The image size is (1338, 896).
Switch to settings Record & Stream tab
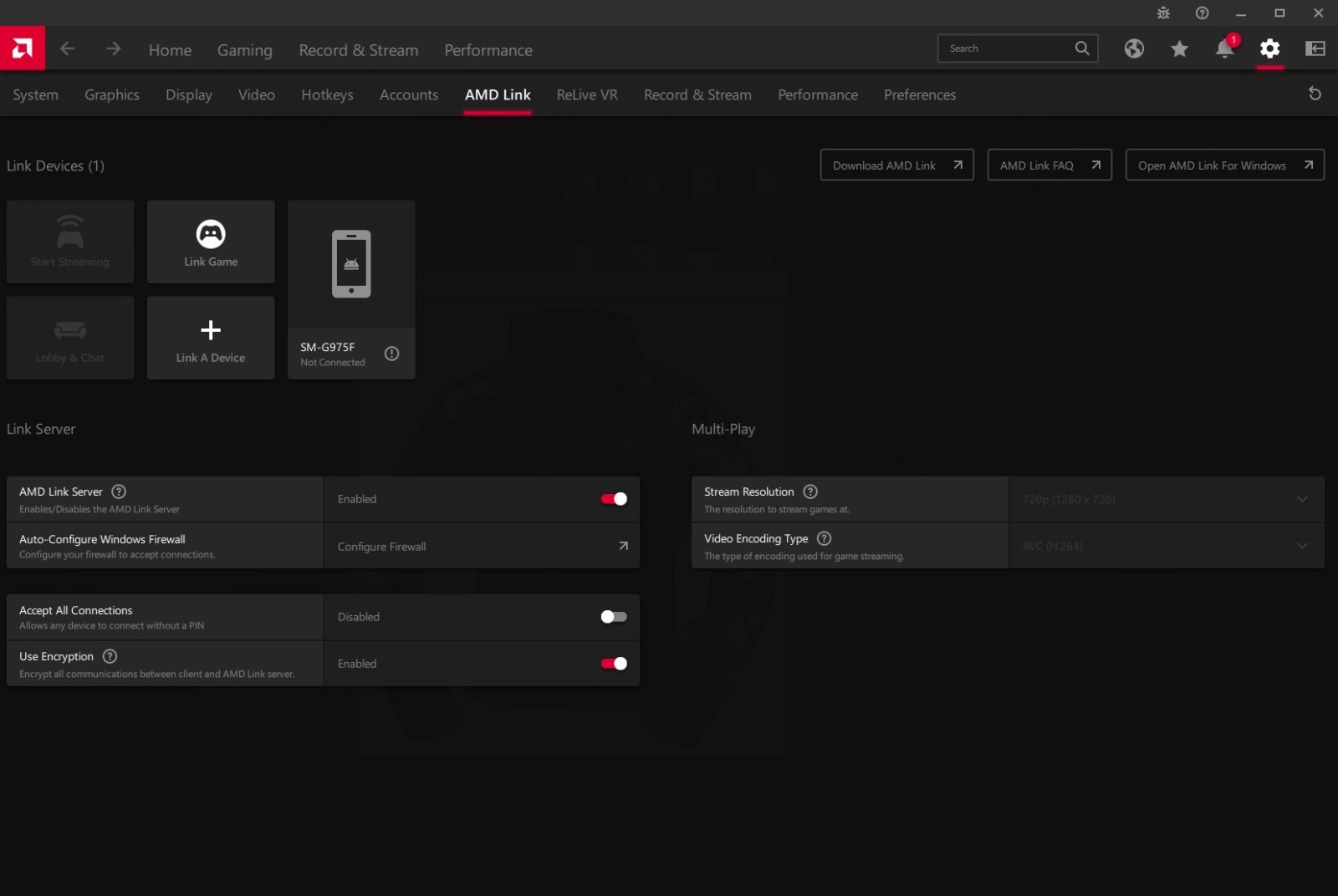coord(697,94)
